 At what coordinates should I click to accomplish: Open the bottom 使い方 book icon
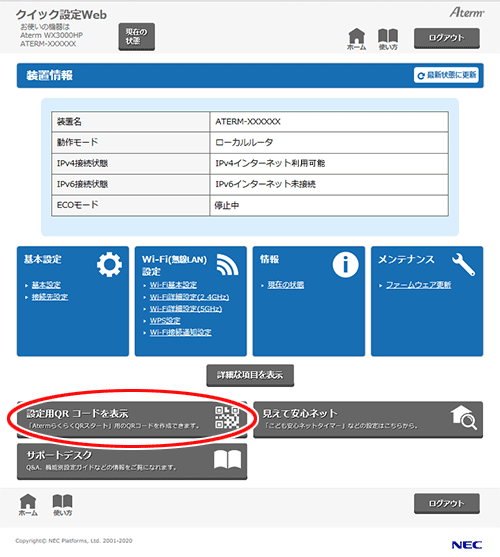click(62, 504)
